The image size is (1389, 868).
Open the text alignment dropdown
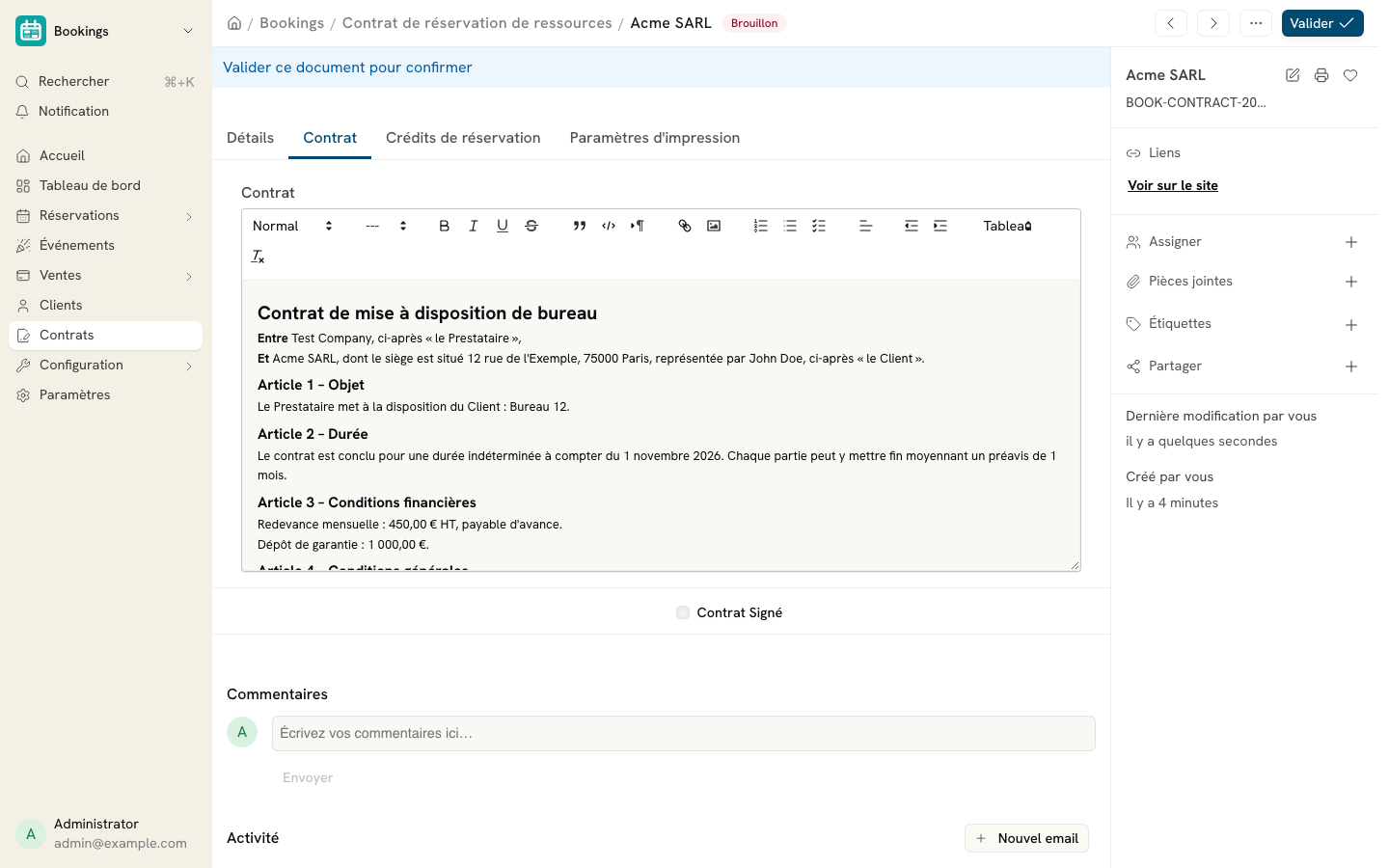[x=866, y=226]
